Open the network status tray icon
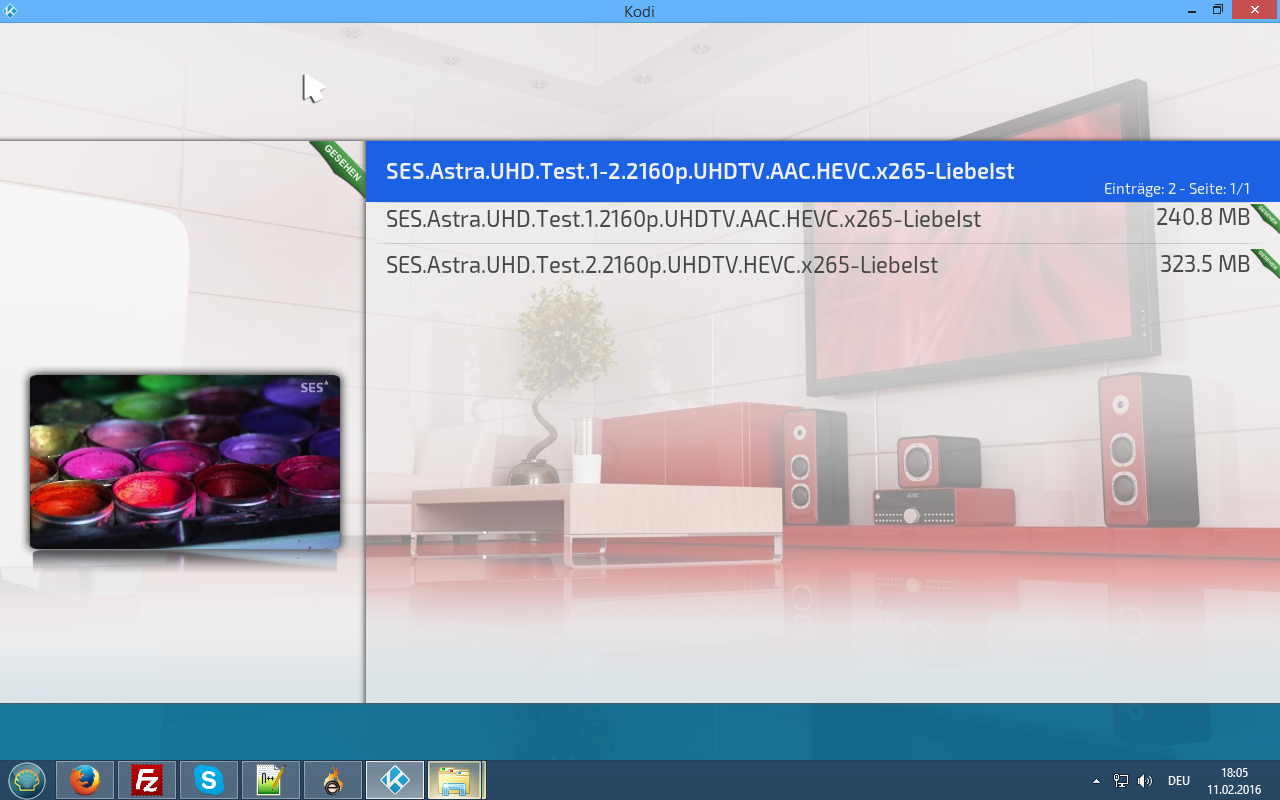The height and width of the screenshot is (800, 1280). (x=1121, y=781)
